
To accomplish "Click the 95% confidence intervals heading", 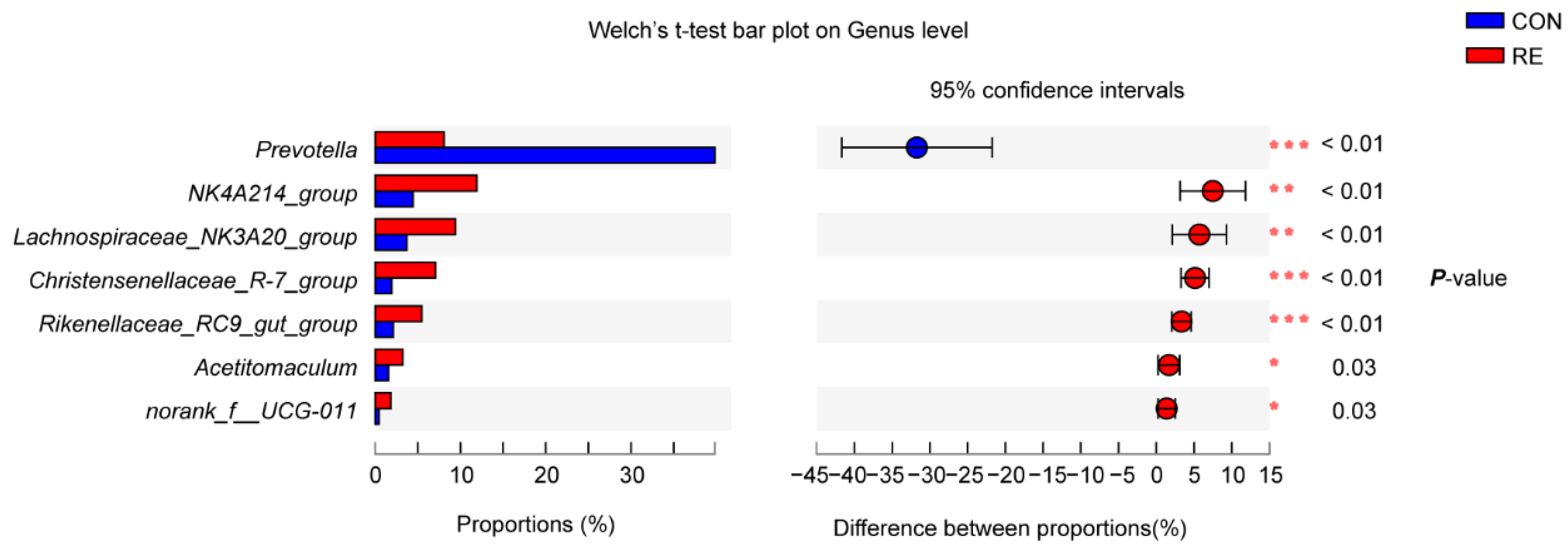I will click(1056, 91).
